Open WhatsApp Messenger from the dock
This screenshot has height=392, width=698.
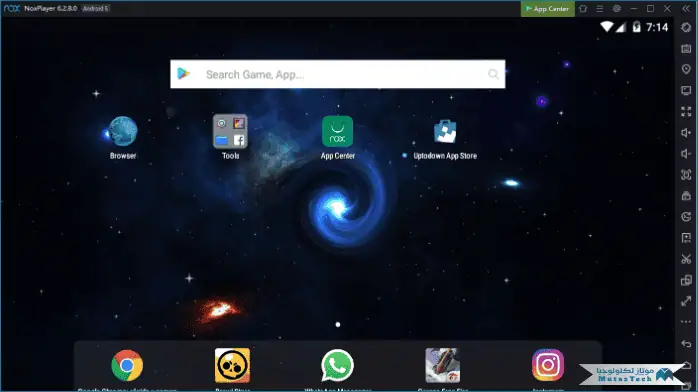point(337,365)
